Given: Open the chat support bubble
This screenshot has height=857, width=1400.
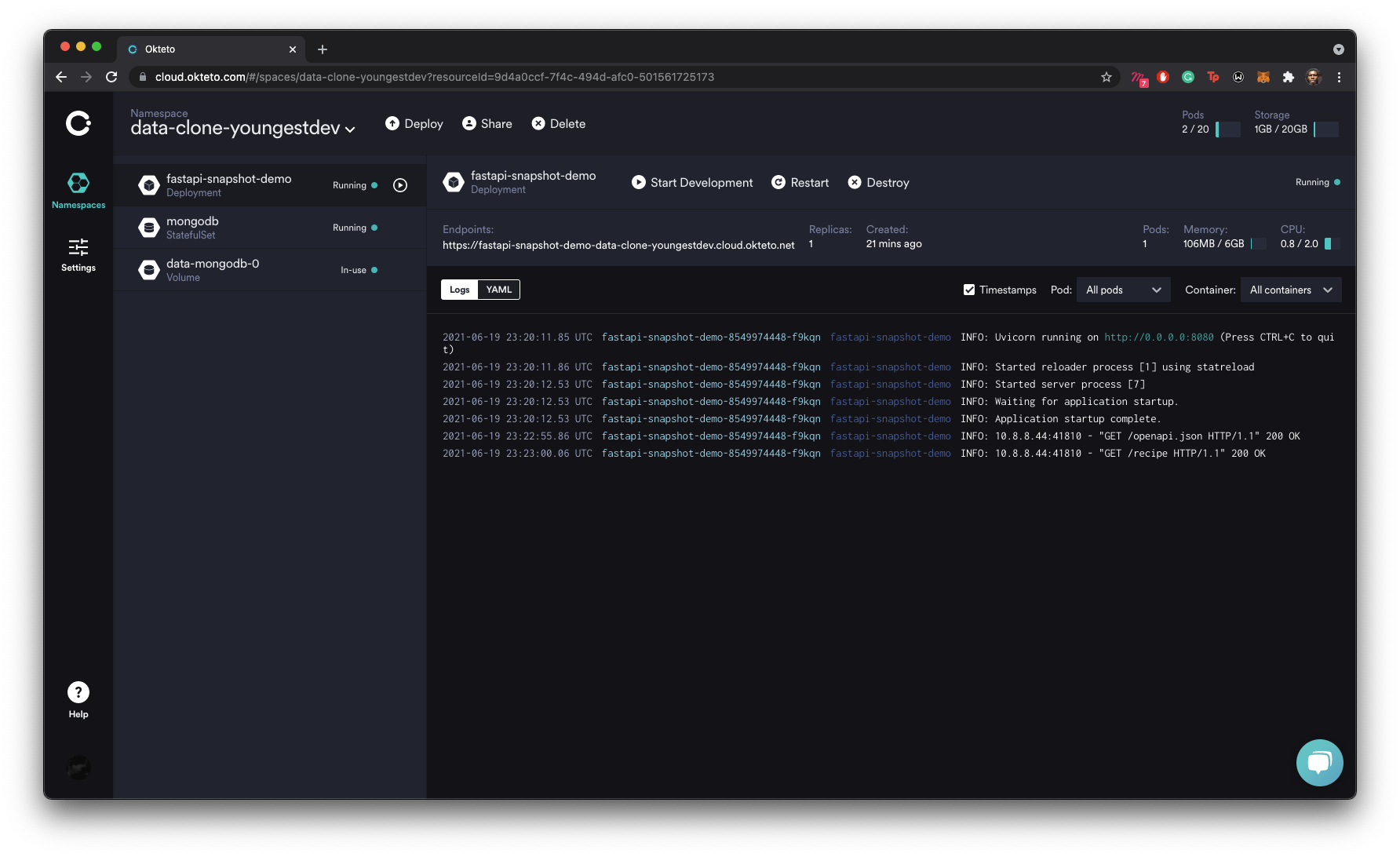Looking at the screenshot, I should 1319,762.
